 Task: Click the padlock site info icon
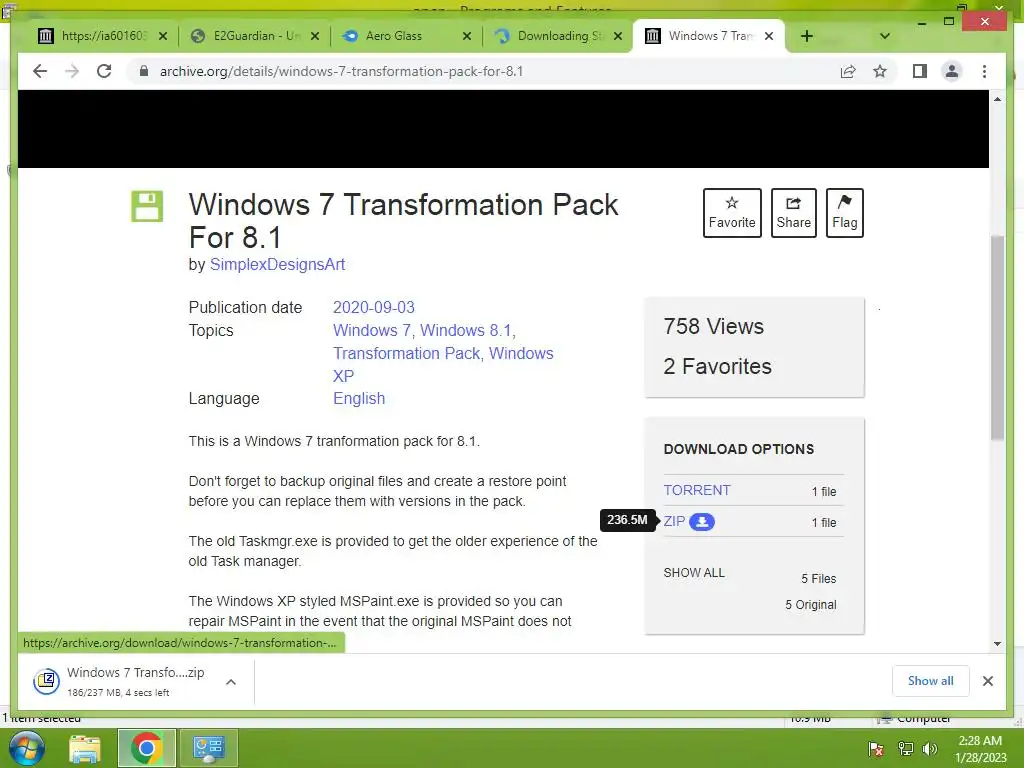[x=144, y=71]
